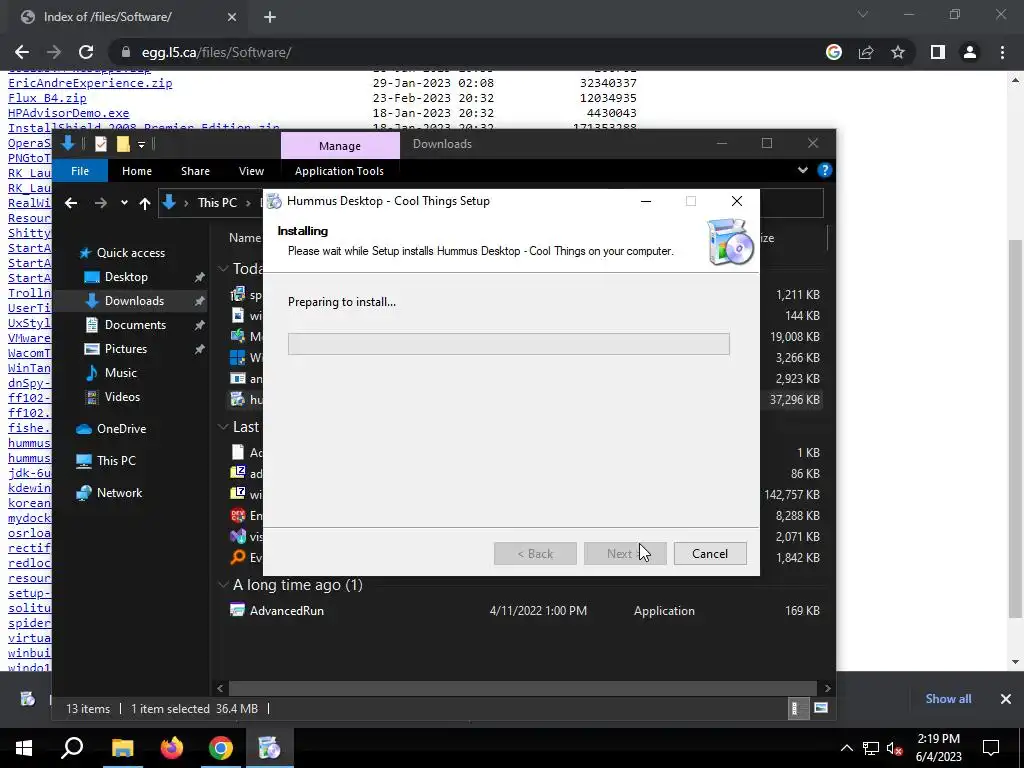Select Quick access in navigation pane
Image resolution: width=1024 pixels, height=768 pixels.
tap(131, 253)
